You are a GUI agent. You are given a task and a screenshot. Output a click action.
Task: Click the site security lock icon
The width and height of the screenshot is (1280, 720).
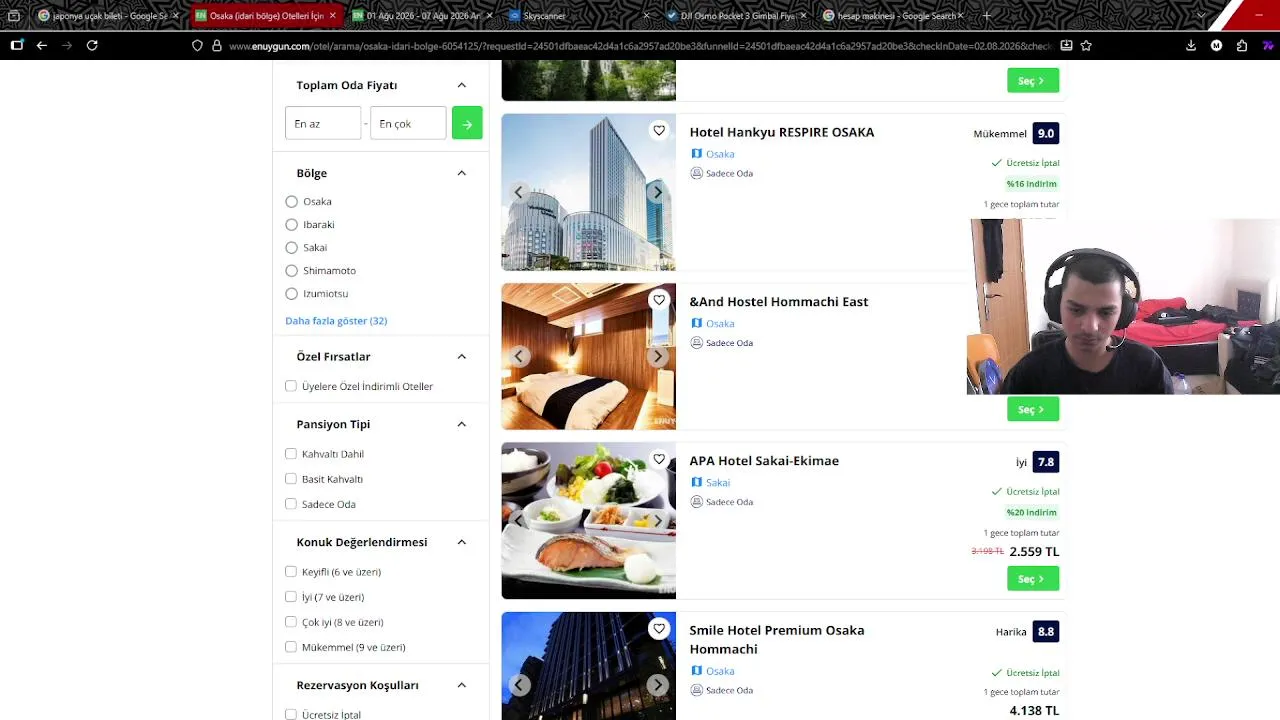[x=217, y=45]
